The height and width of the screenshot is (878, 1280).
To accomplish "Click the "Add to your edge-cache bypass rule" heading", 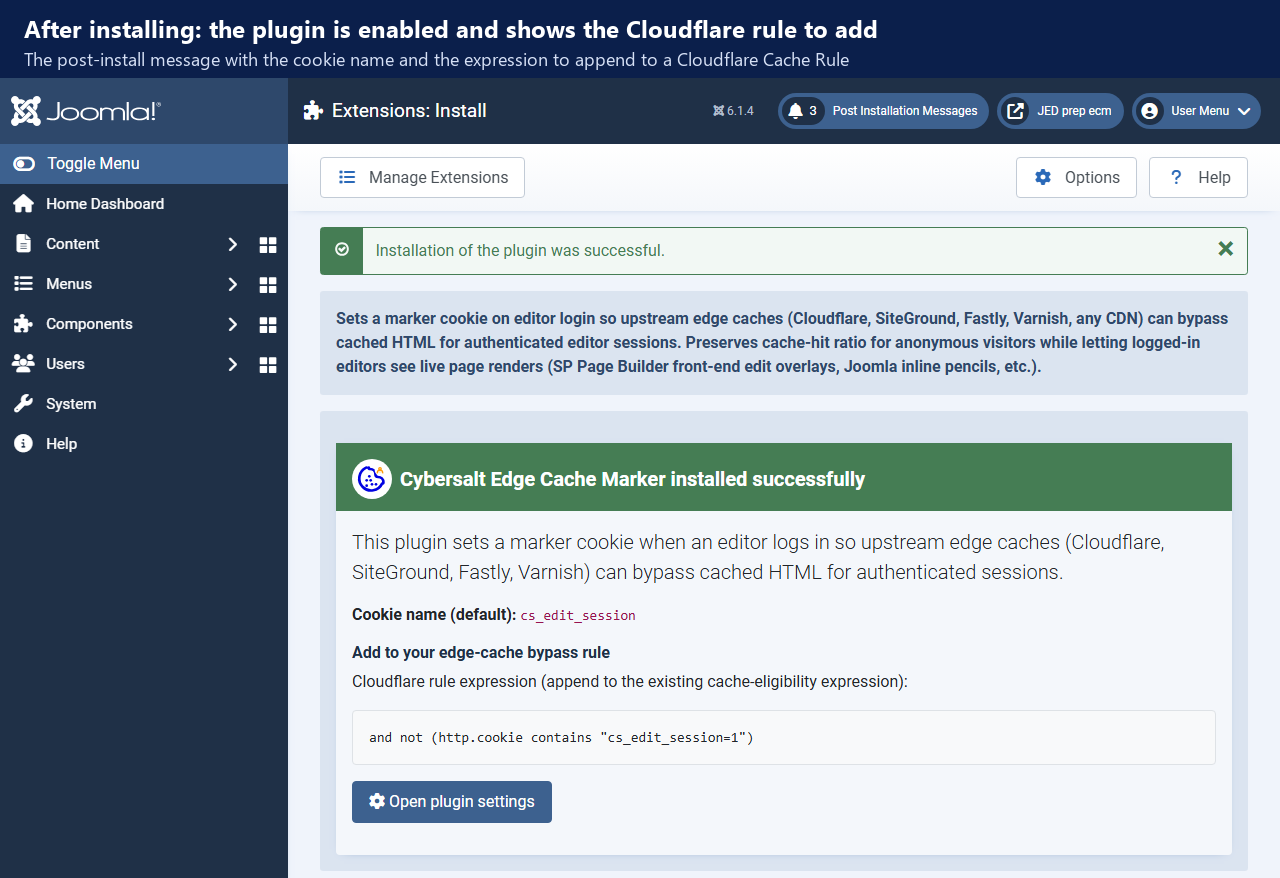I will 481,653.
